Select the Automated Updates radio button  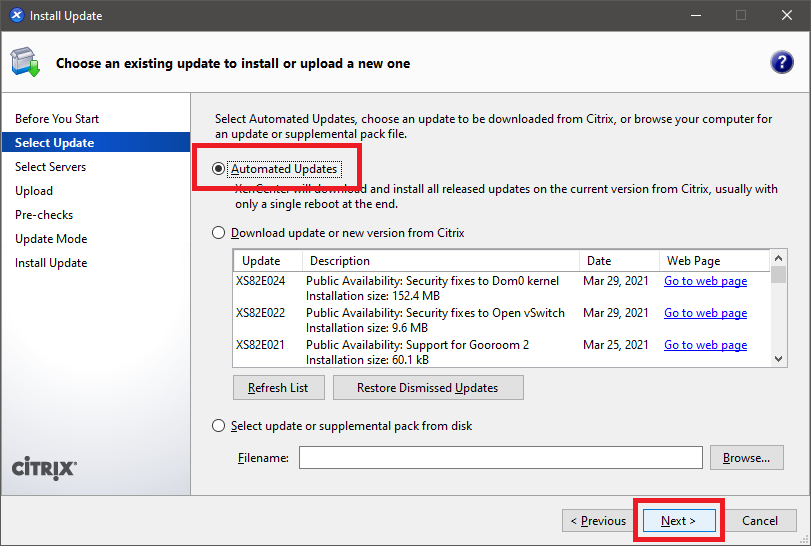point(219,169)
